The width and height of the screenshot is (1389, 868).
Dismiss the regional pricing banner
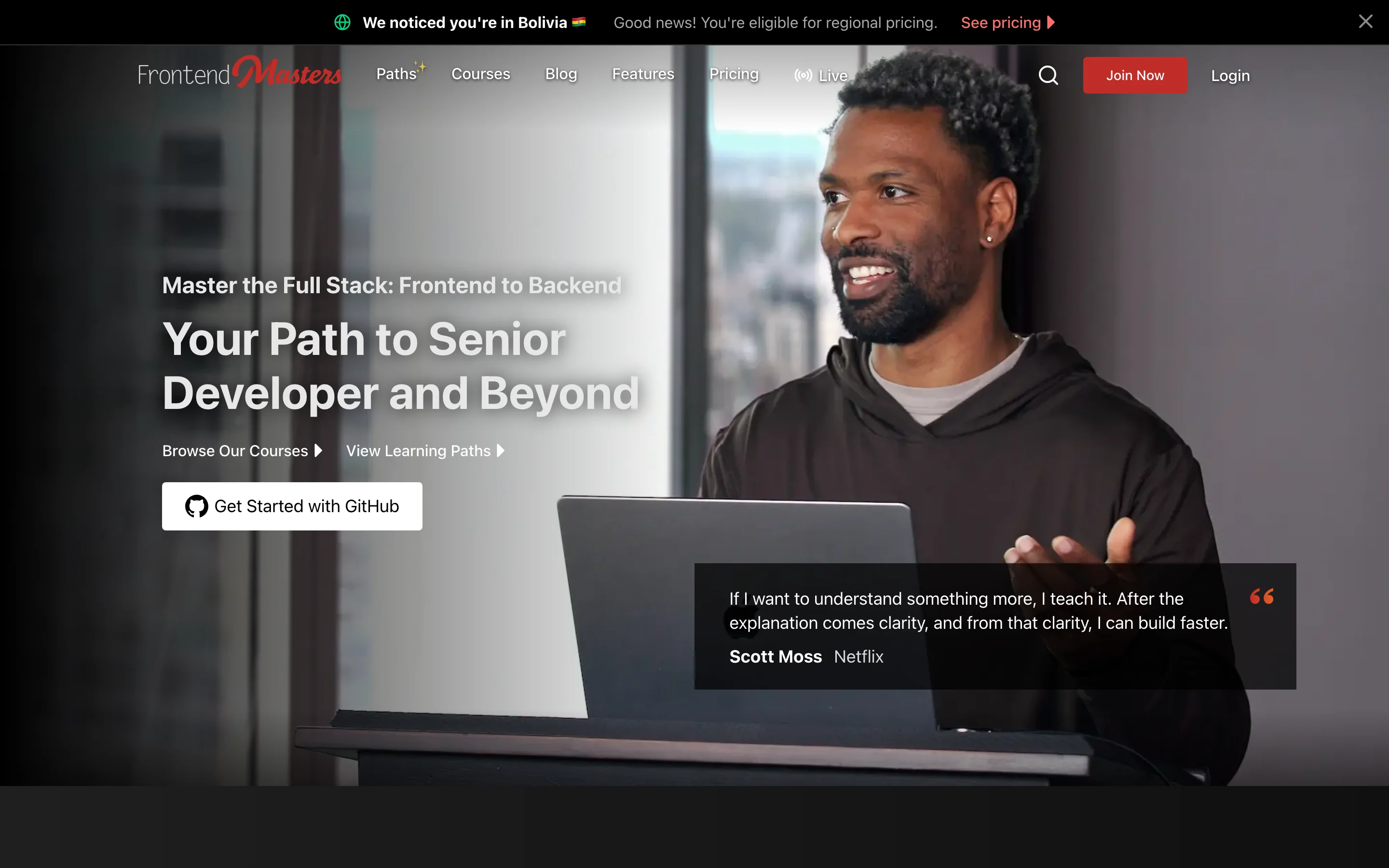(x=1365, y=22)
